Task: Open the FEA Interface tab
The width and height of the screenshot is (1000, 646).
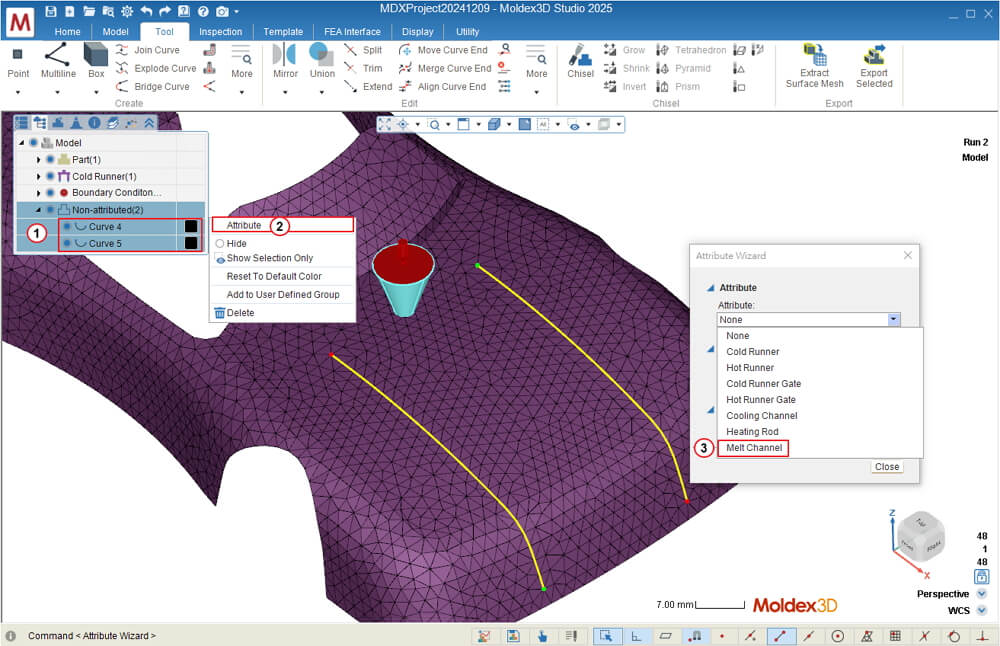Action: click(352, 31)
